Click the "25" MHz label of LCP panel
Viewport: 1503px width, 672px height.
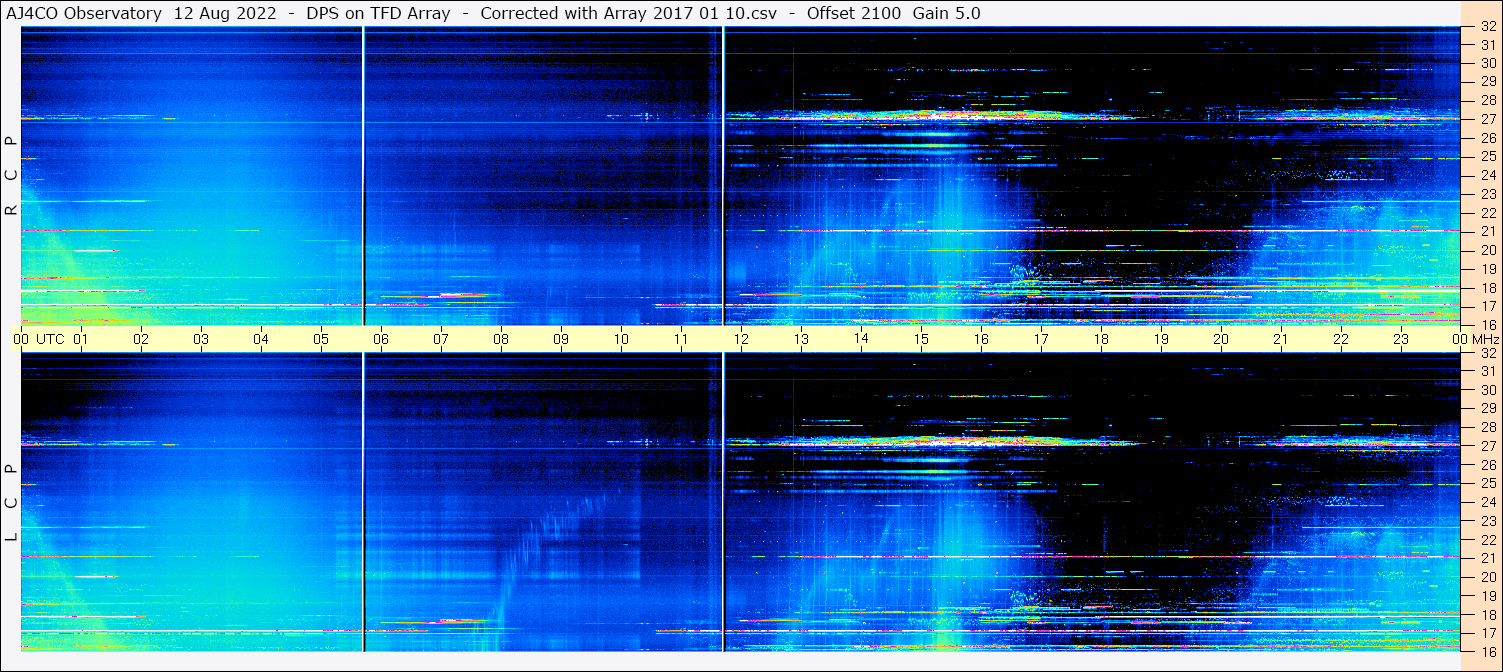tap(1488, 483)
